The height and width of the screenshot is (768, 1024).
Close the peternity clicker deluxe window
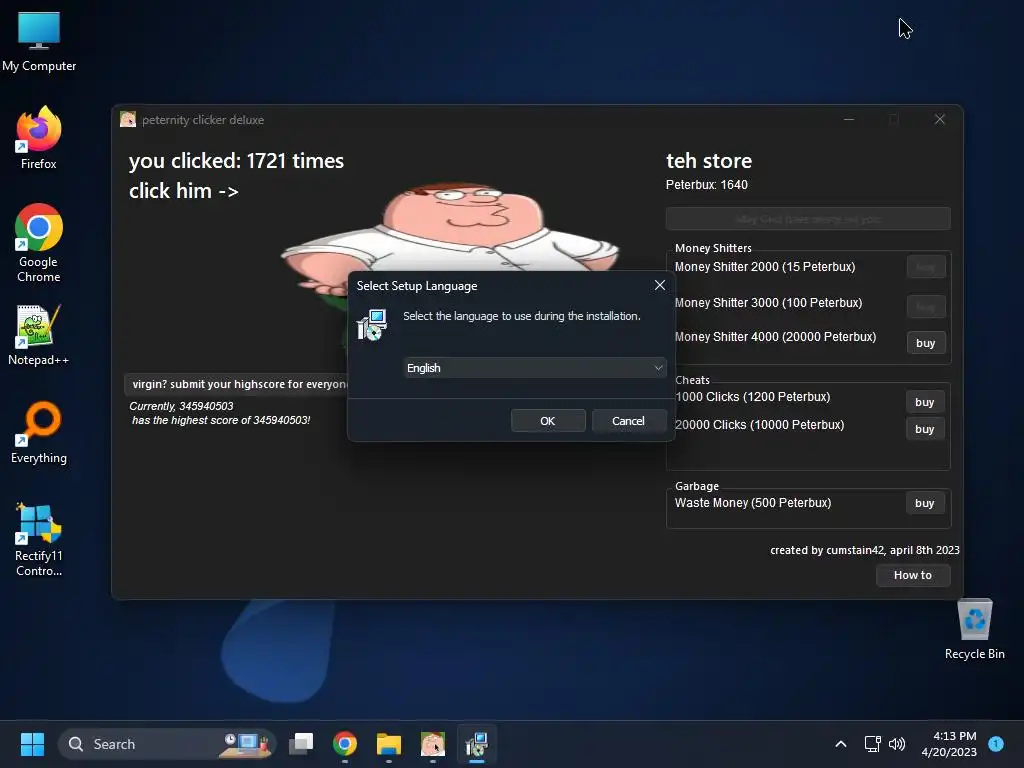(939, 120)
